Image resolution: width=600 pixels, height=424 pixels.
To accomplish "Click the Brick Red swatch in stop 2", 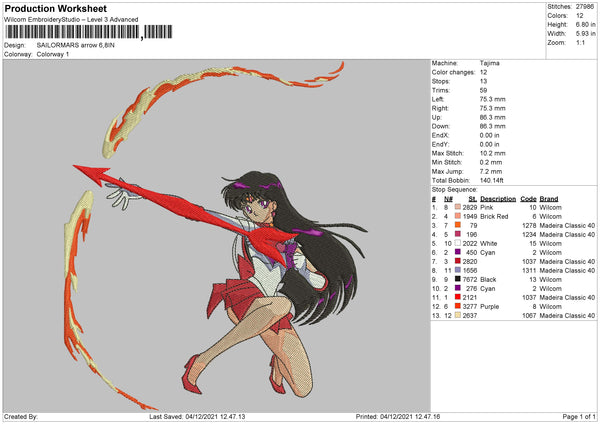I will tap(458, 216).
